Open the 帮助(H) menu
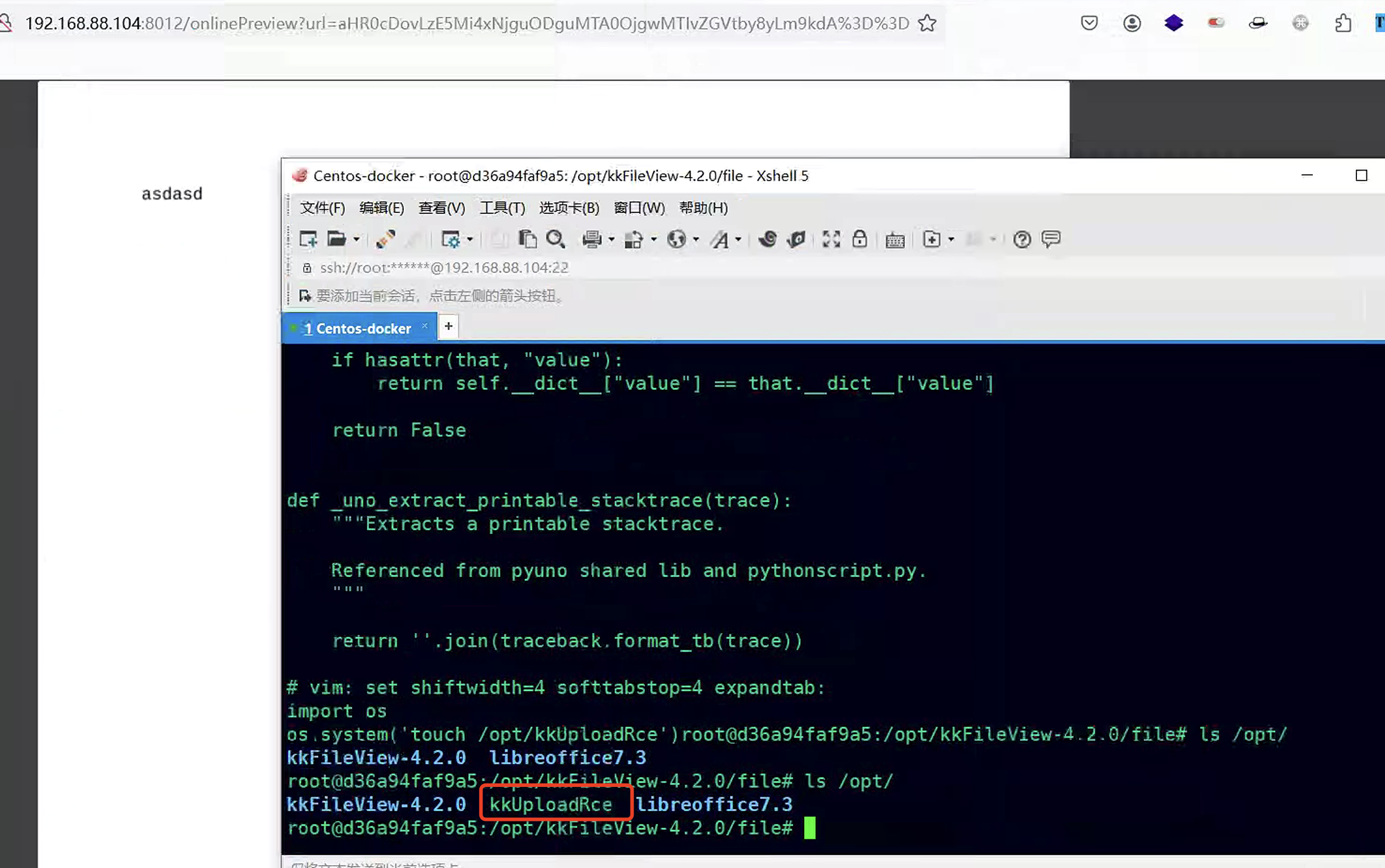Image resolution: width=1385 pixels, height=868 pixels. [704, 207]
